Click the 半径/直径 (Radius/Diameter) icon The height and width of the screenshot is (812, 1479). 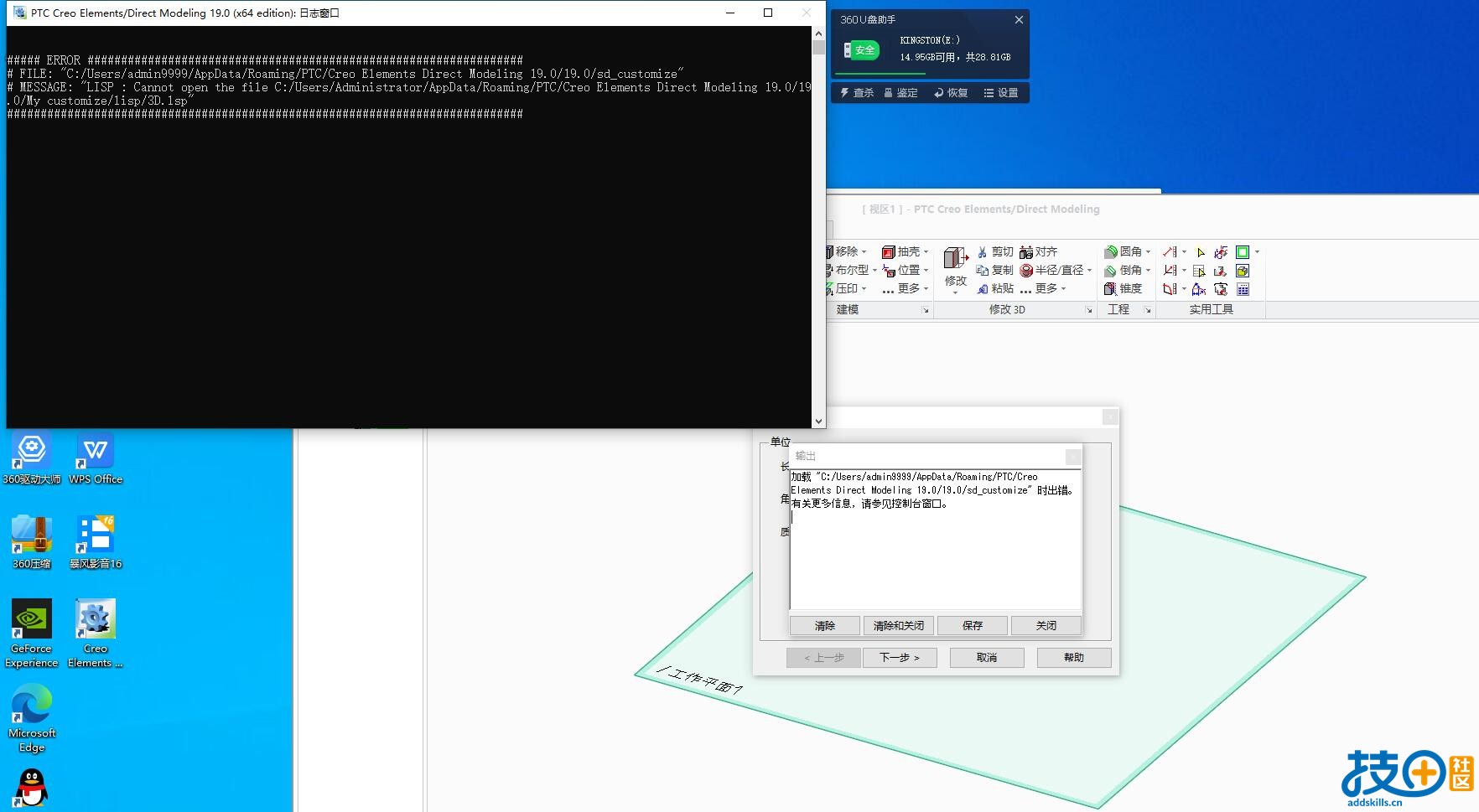pos(1025,271)
